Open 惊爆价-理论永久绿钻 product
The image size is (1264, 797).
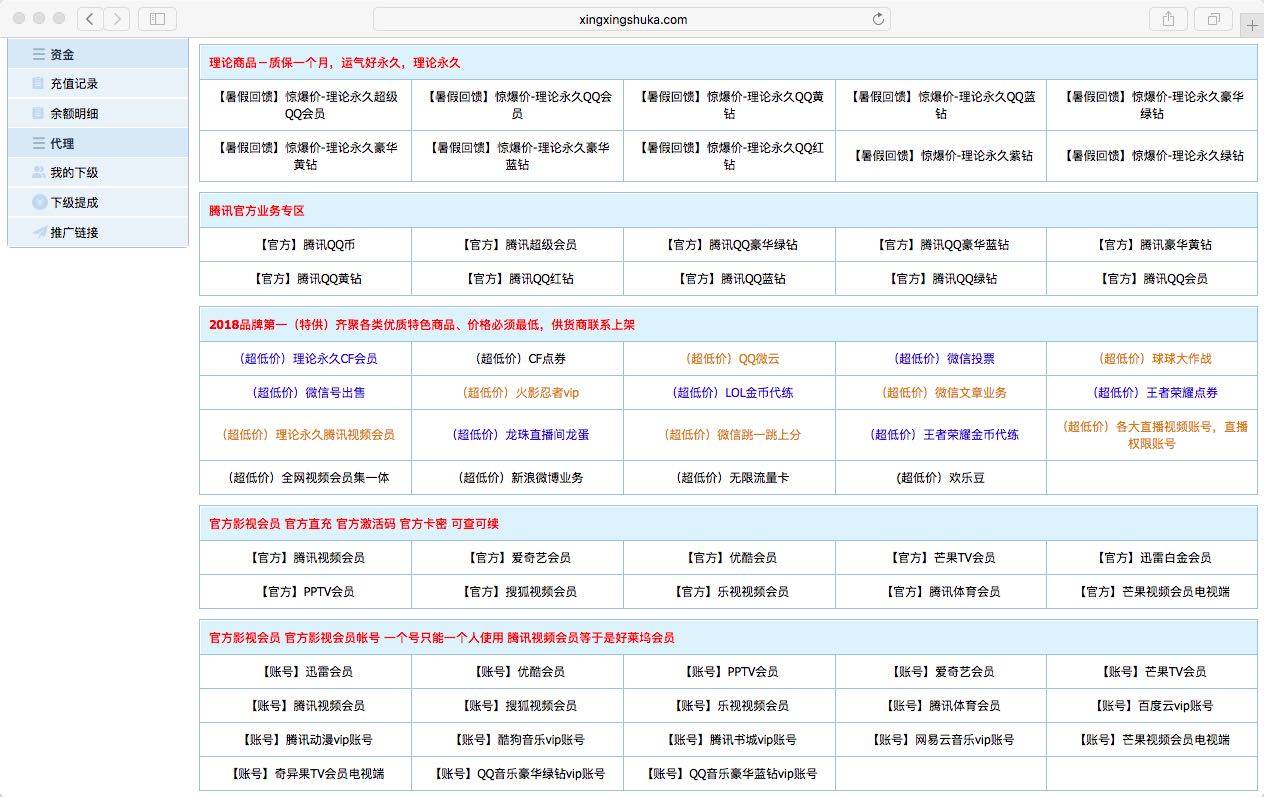click(1152, 156)
